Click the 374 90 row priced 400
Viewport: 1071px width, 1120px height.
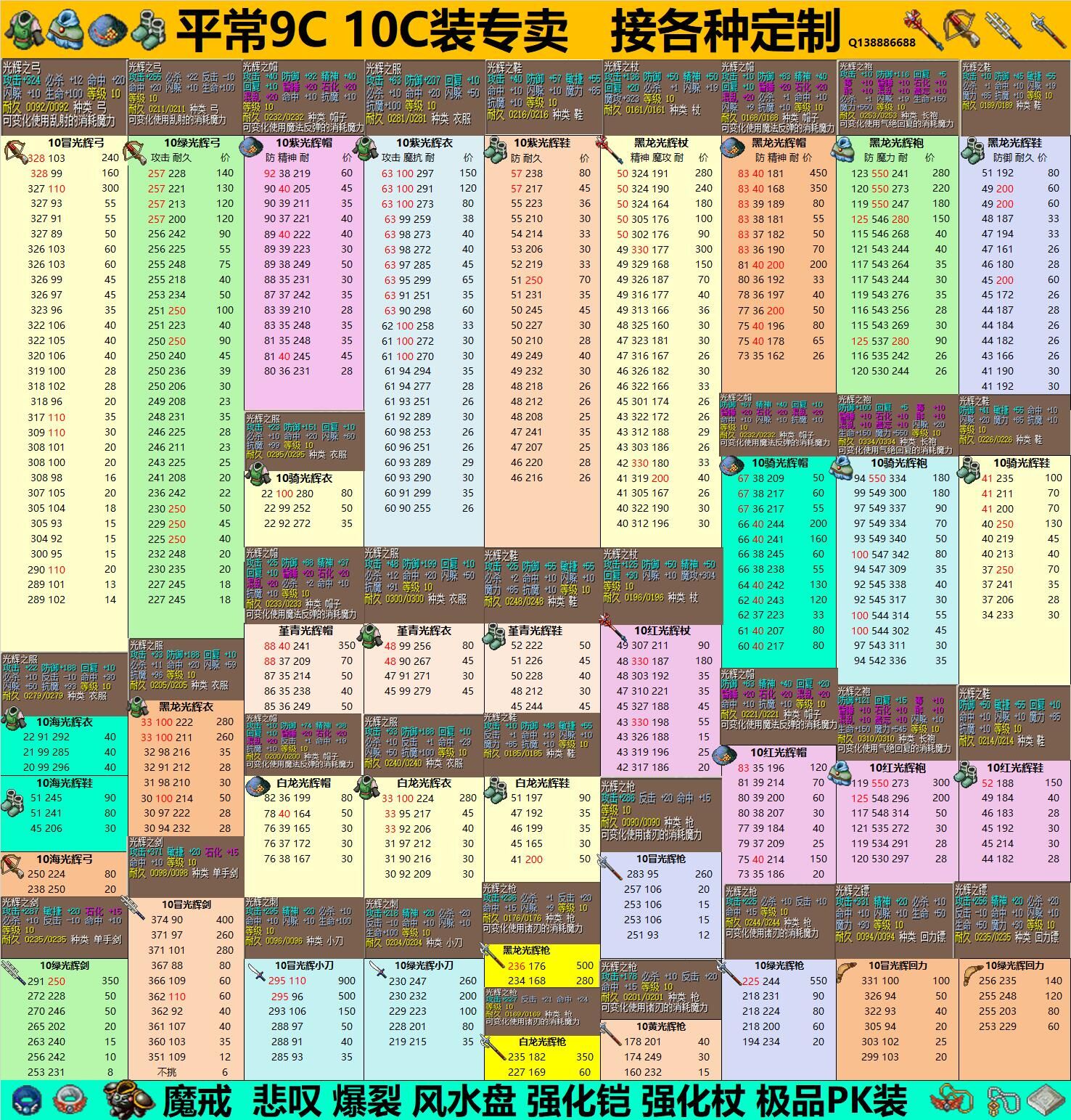coord(186,920)
